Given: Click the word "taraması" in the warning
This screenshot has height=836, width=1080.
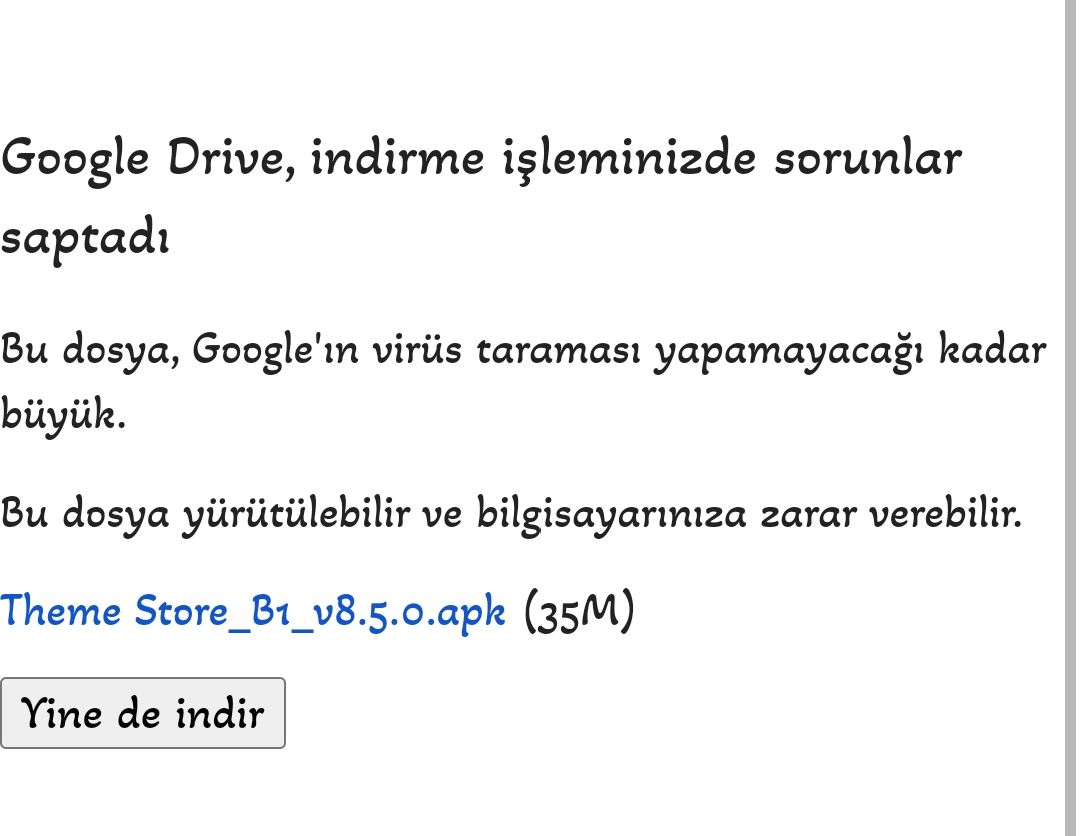Looking at the screenshot, I should (558, 350).
